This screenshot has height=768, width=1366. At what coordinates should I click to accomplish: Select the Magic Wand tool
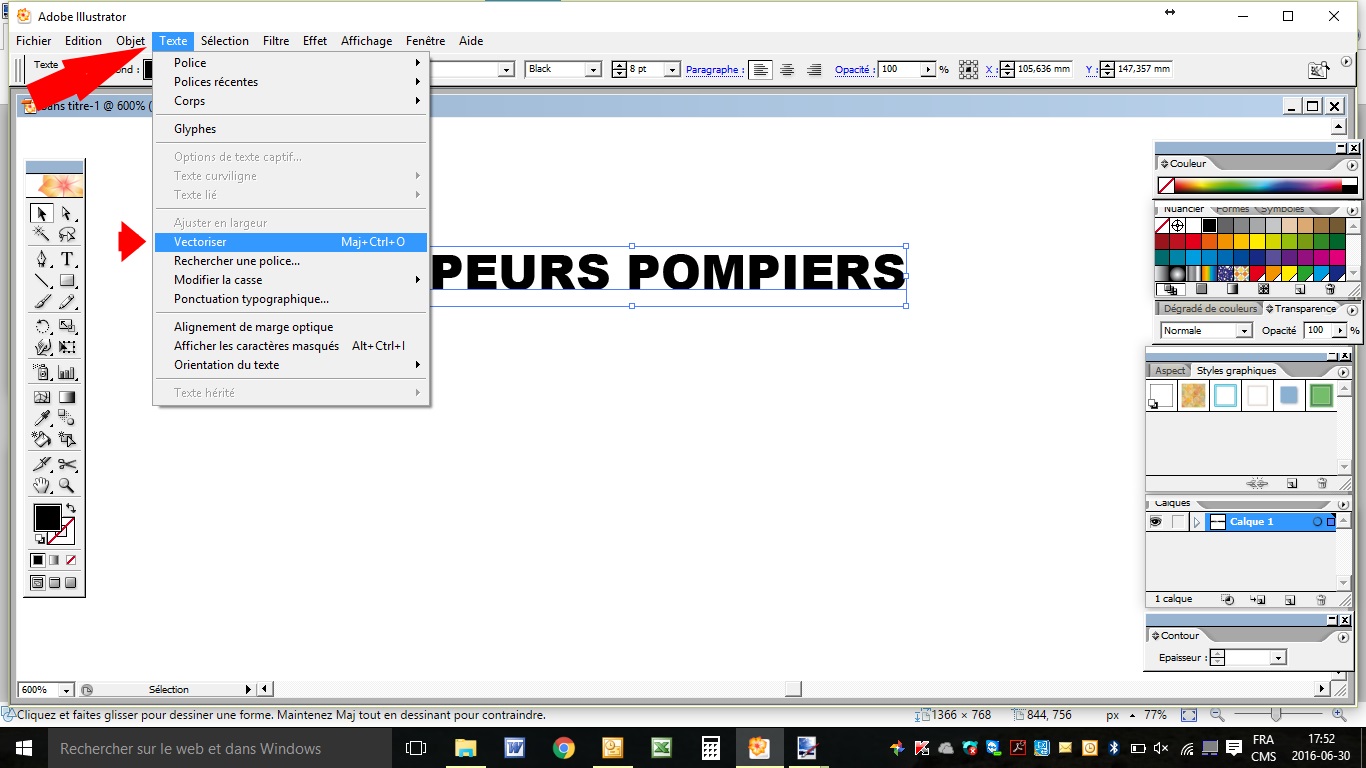tap(42, 234)
